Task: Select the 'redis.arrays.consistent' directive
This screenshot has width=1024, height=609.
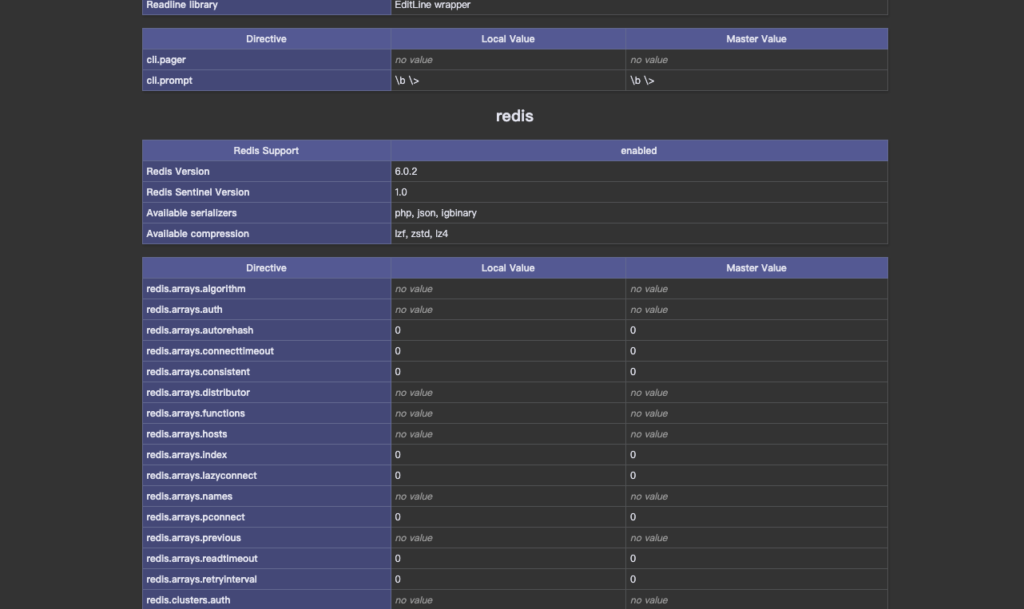Action: (x=198, y=372)
